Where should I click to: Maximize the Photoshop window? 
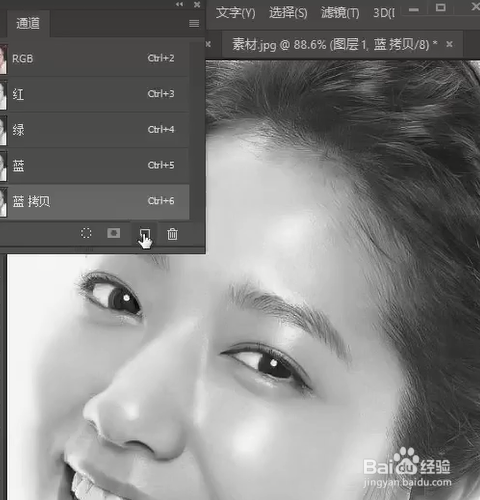coord(441,8)
